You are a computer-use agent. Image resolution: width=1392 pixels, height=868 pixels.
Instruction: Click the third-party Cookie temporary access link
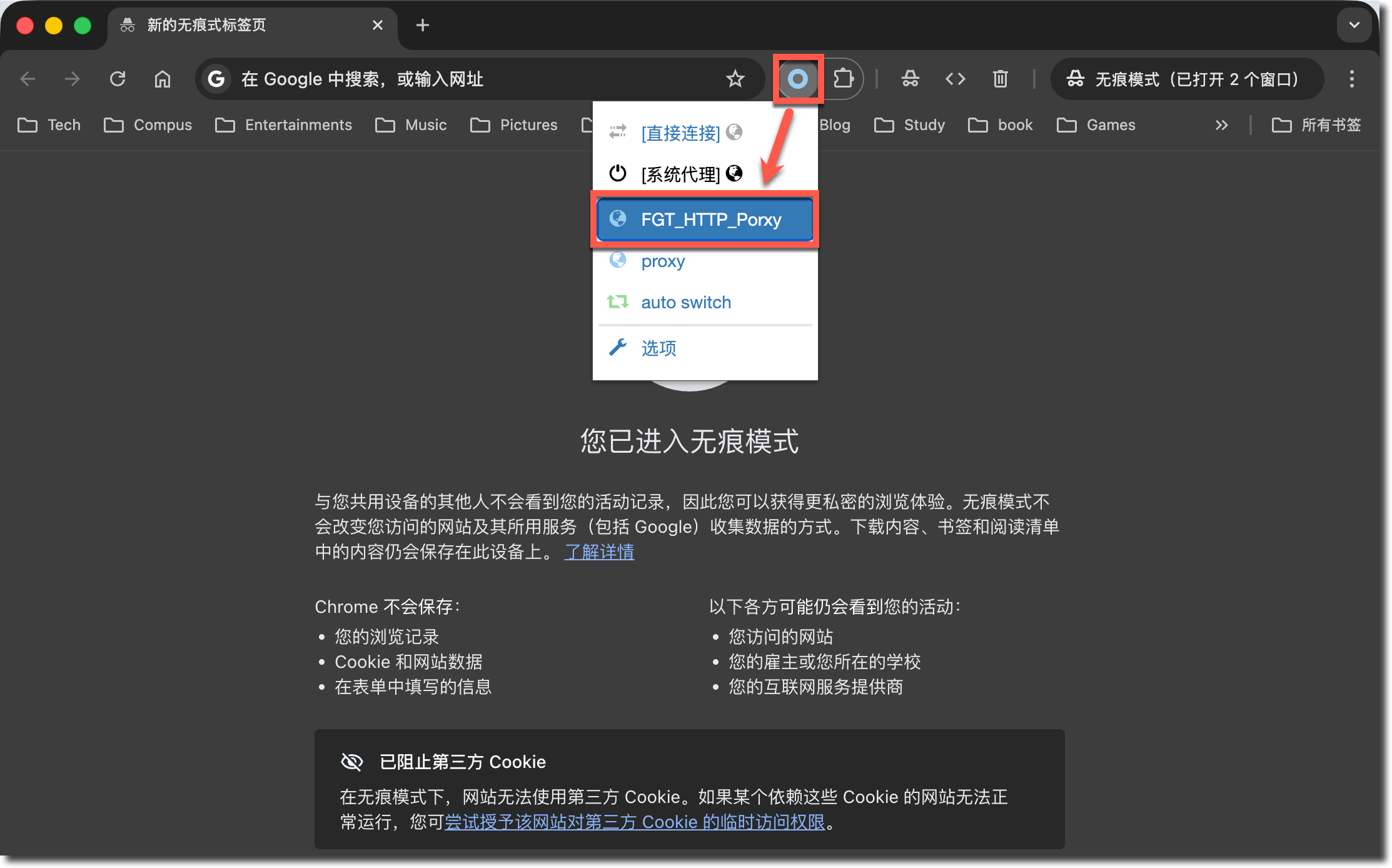coord(635,822)
